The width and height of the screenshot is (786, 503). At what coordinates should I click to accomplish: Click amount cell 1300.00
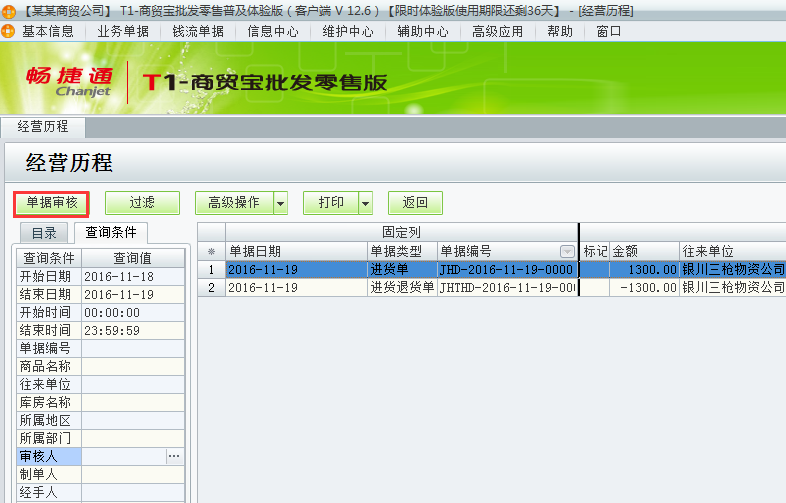coord(644,270)
